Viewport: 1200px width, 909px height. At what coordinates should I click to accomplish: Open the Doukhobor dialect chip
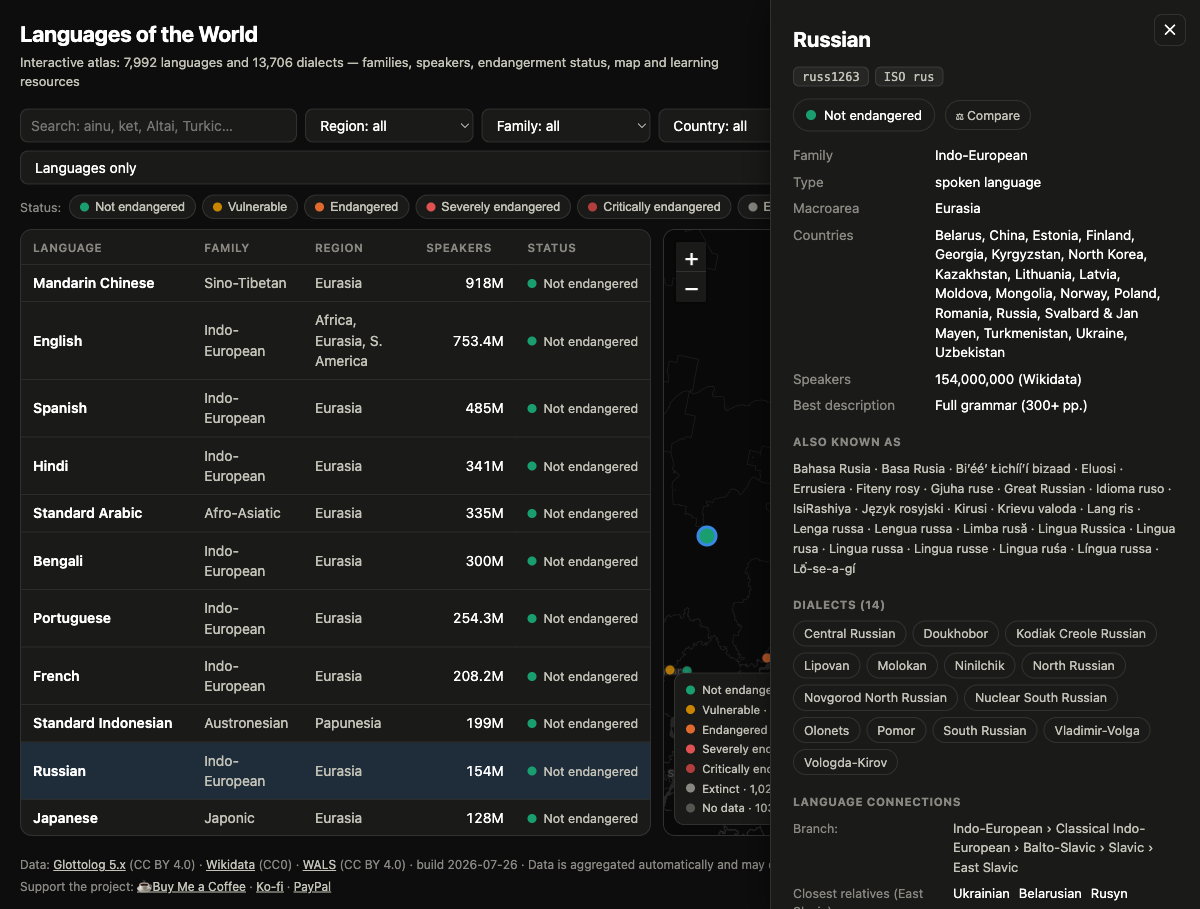click(x=956, y=634)
